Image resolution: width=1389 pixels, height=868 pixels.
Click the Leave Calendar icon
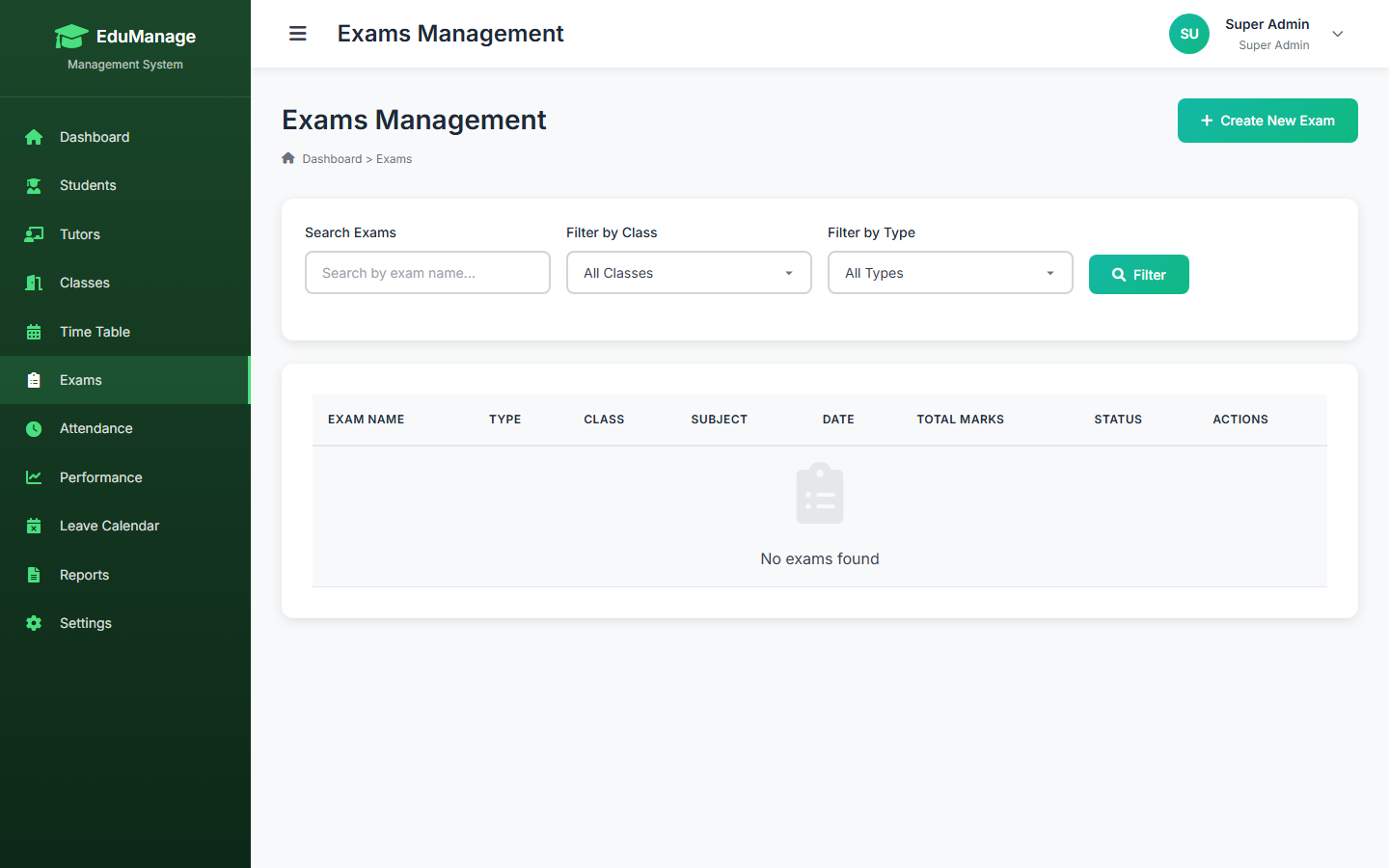point(34,526)
